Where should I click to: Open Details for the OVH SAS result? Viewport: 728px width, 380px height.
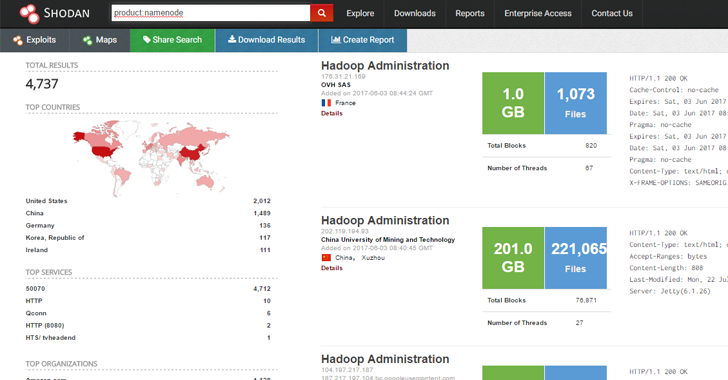click(332, 113)
